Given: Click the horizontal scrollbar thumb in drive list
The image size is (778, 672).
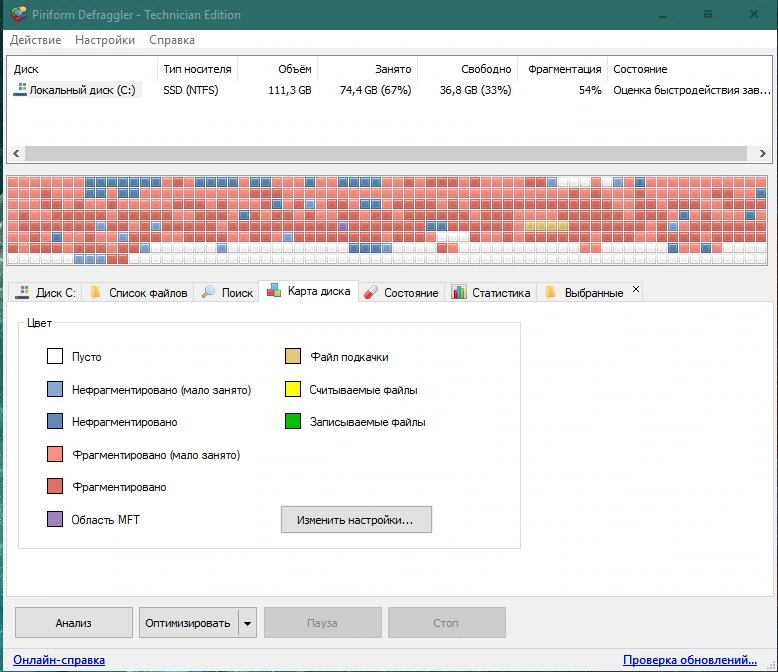Looking at the screenshot, I should [386, 153].
